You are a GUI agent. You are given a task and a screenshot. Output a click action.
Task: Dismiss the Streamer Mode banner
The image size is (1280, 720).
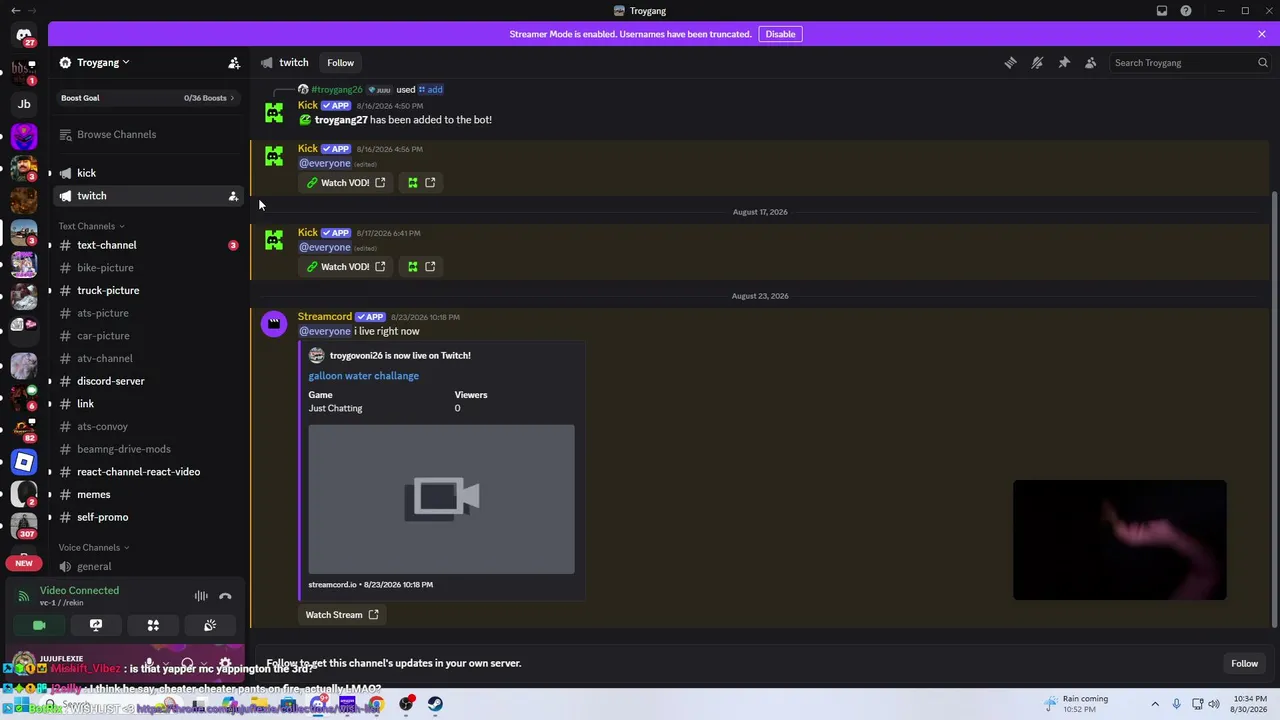(x=1262, y=34)
